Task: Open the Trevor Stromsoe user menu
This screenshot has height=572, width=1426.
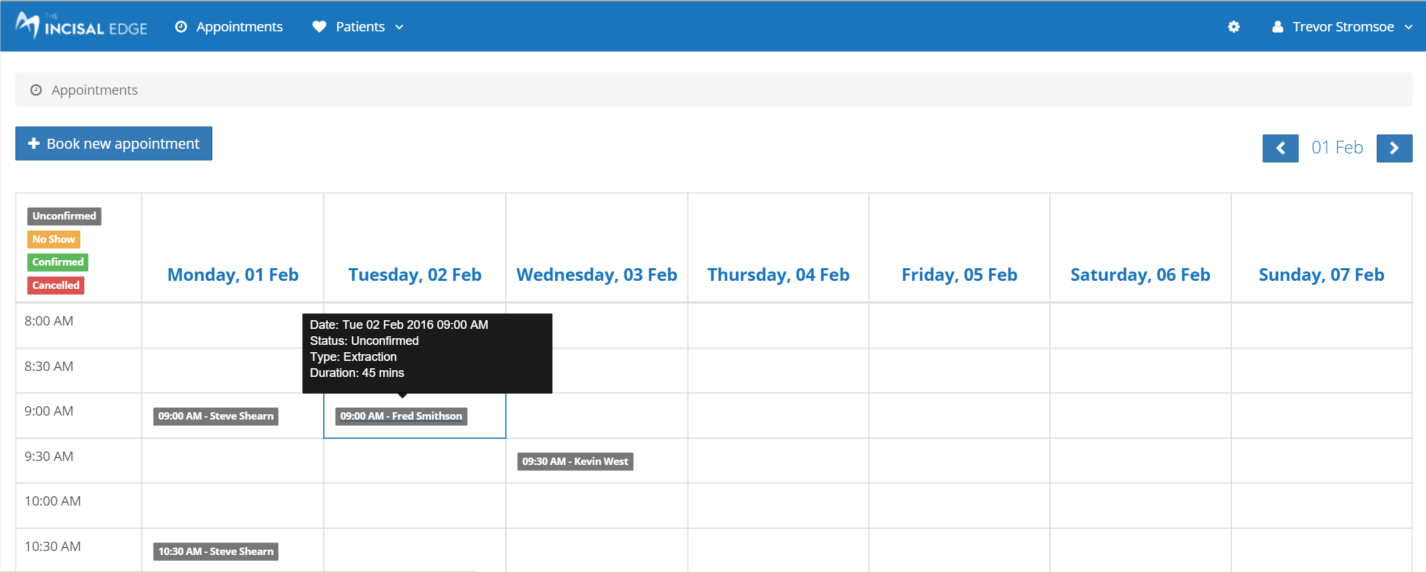Action: pyautogui.click(x=1343, y=27)
